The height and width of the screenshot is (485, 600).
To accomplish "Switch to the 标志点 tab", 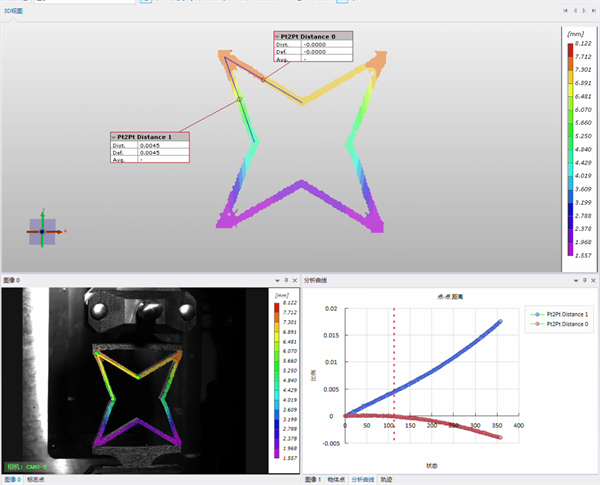I will click(x=36, y=480).
